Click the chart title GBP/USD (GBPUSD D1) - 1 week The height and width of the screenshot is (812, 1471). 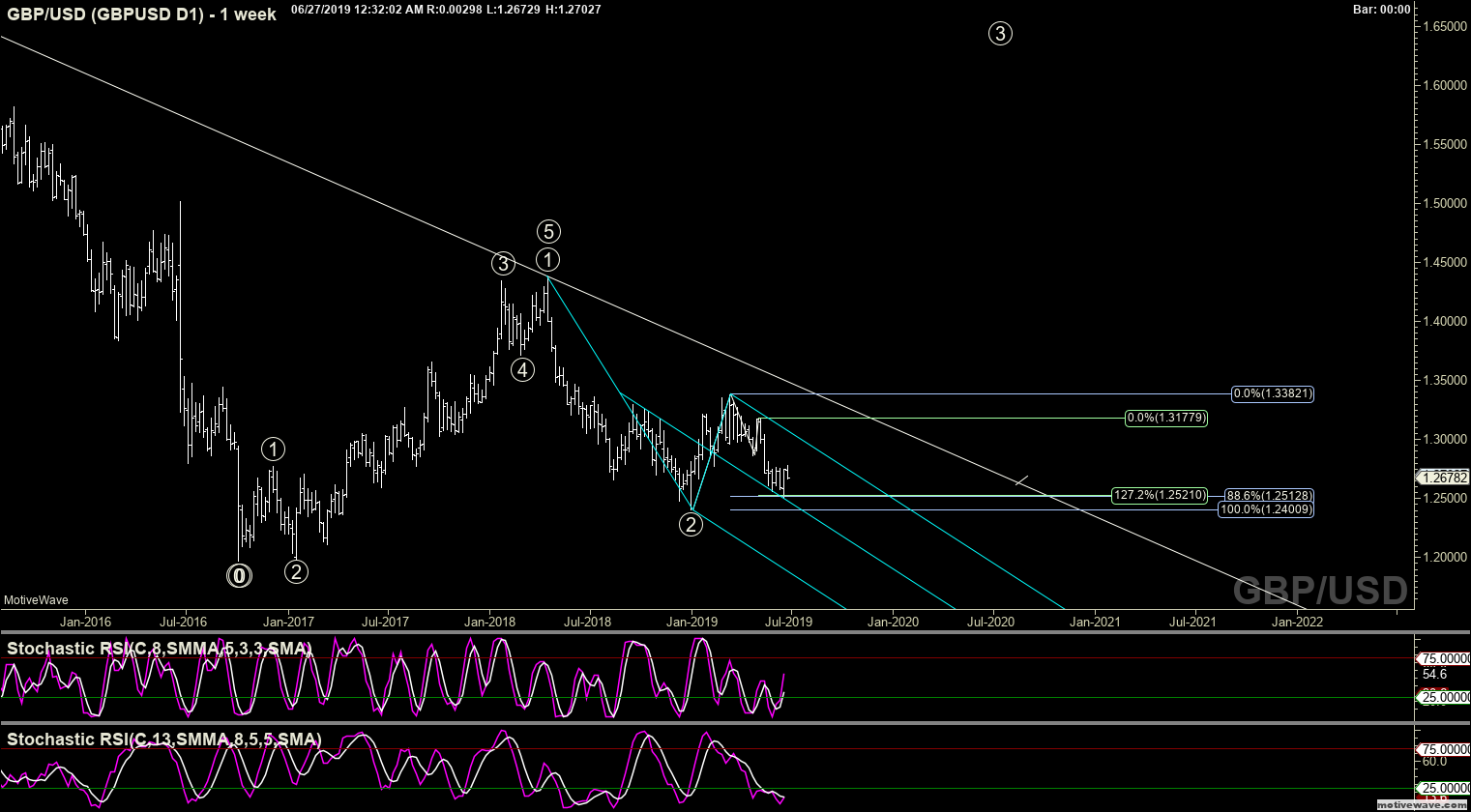(140, 14)
